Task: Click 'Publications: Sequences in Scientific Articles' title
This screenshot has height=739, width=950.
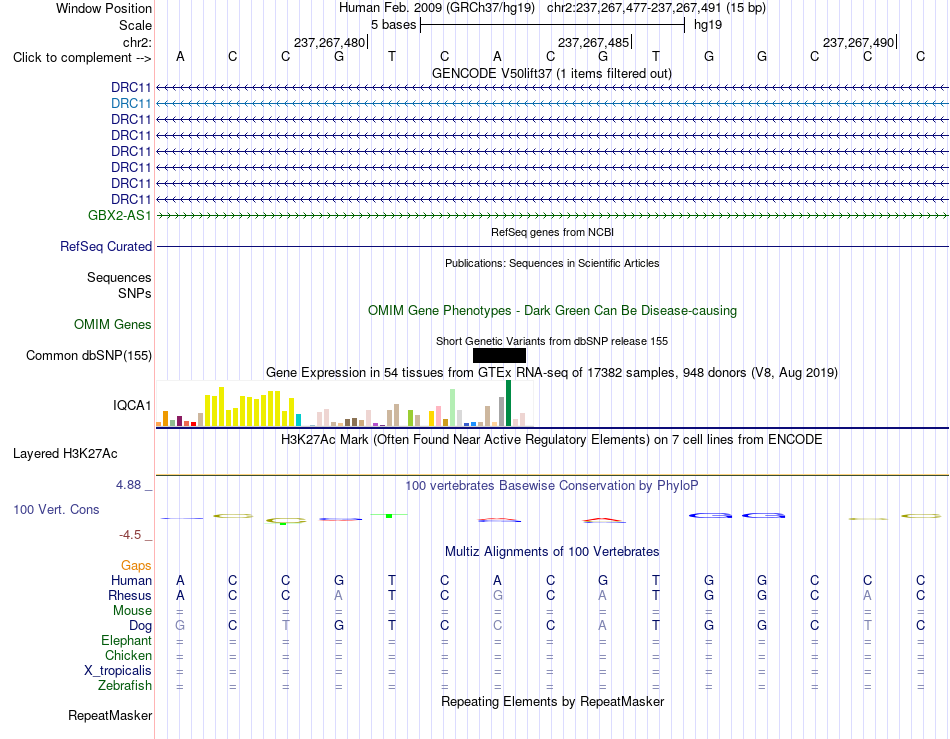Action: click(552, 263)
